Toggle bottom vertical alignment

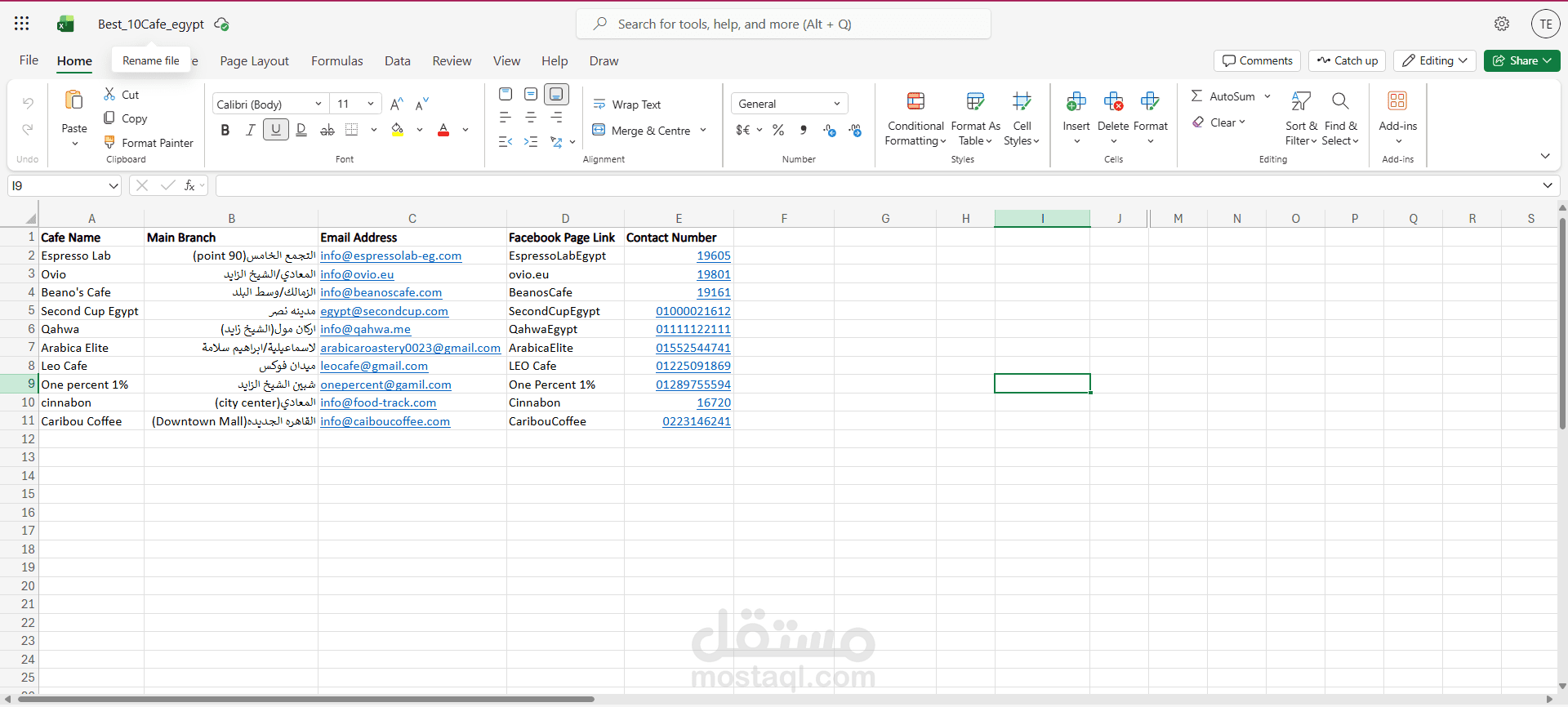click(556, 94)
